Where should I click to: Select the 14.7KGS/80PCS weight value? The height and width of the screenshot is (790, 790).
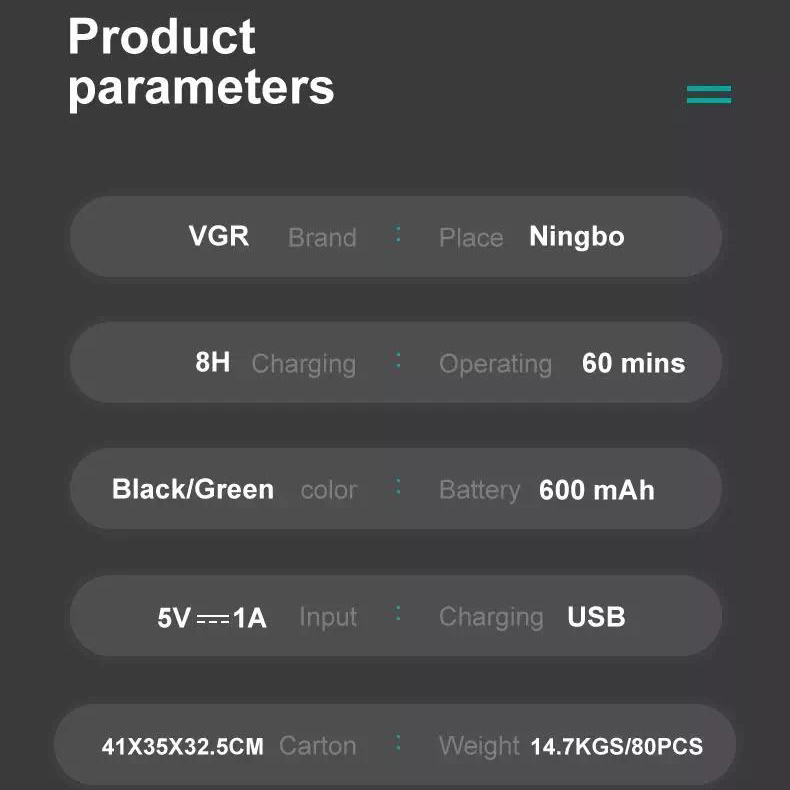616,746
